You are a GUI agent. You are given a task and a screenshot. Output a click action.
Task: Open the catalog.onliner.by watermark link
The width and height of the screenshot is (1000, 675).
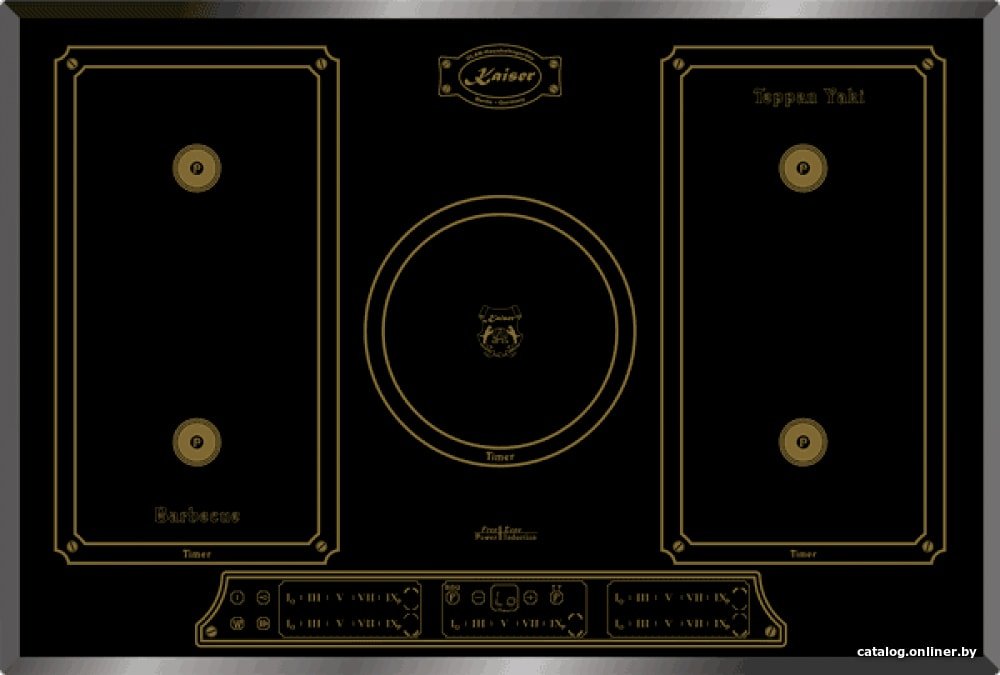[x=916, y=651]
